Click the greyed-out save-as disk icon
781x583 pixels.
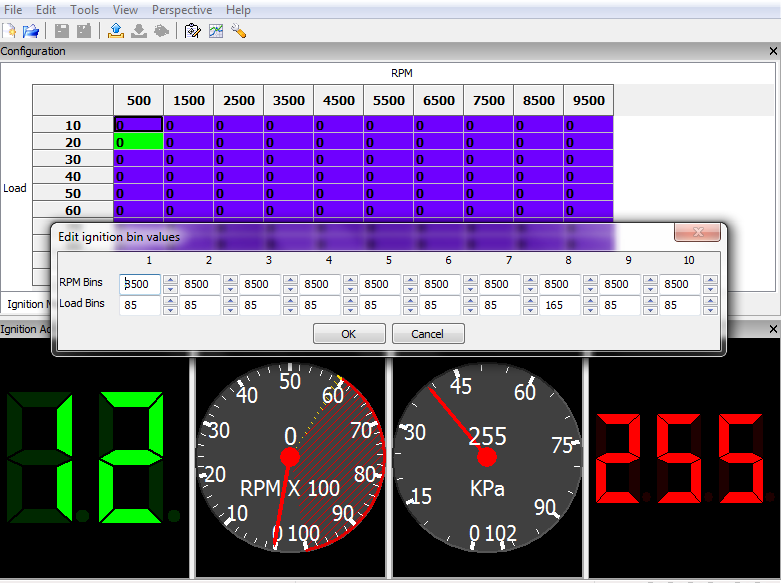(x=84, y=31)
